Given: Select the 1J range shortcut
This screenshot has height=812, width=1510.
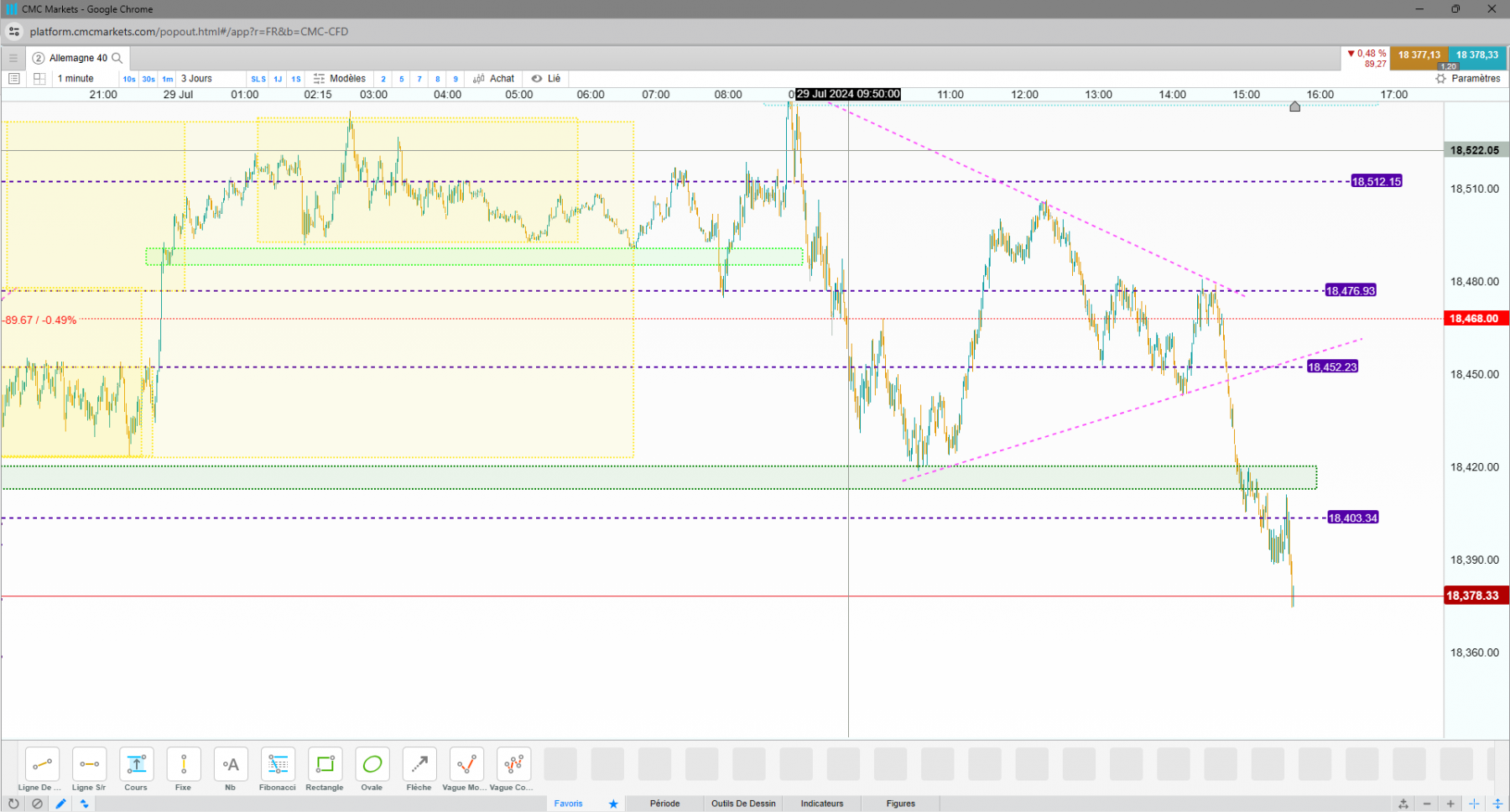Looking at the screenshot, I should click(x=278, y=79).
